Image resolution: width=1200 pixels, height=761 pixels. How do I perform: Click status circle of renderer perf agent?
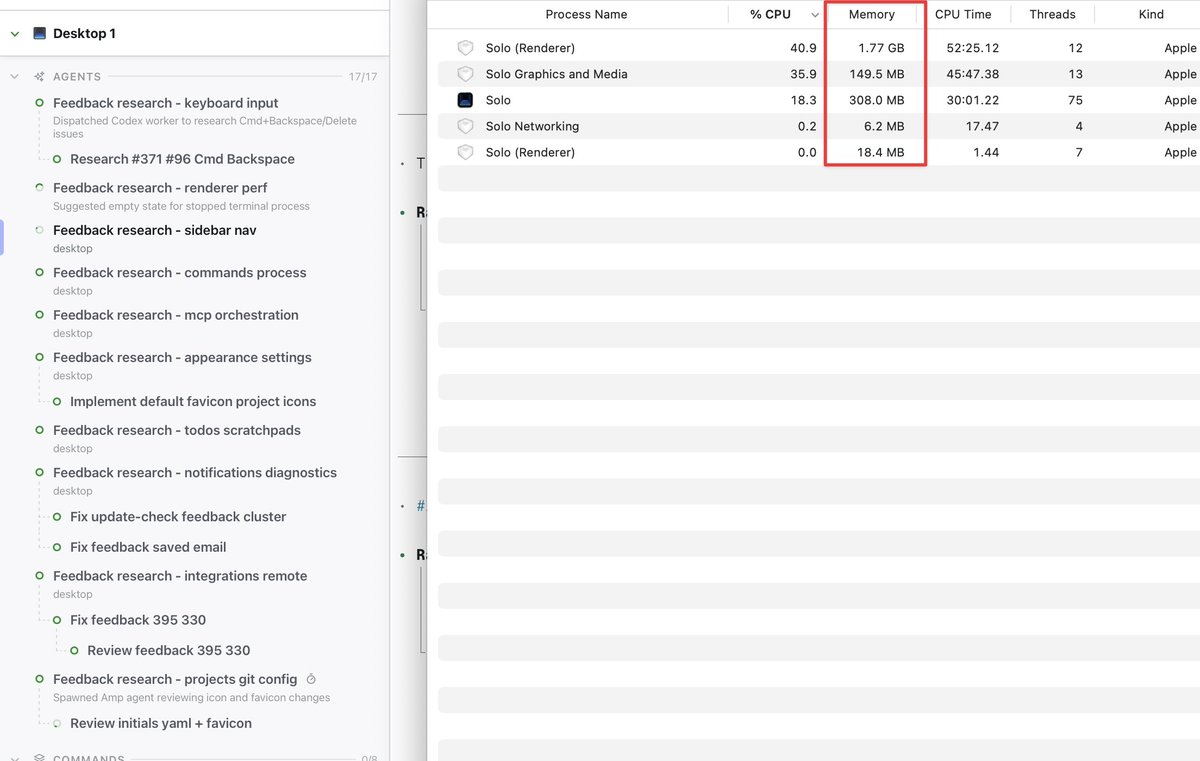pos(40,188)
